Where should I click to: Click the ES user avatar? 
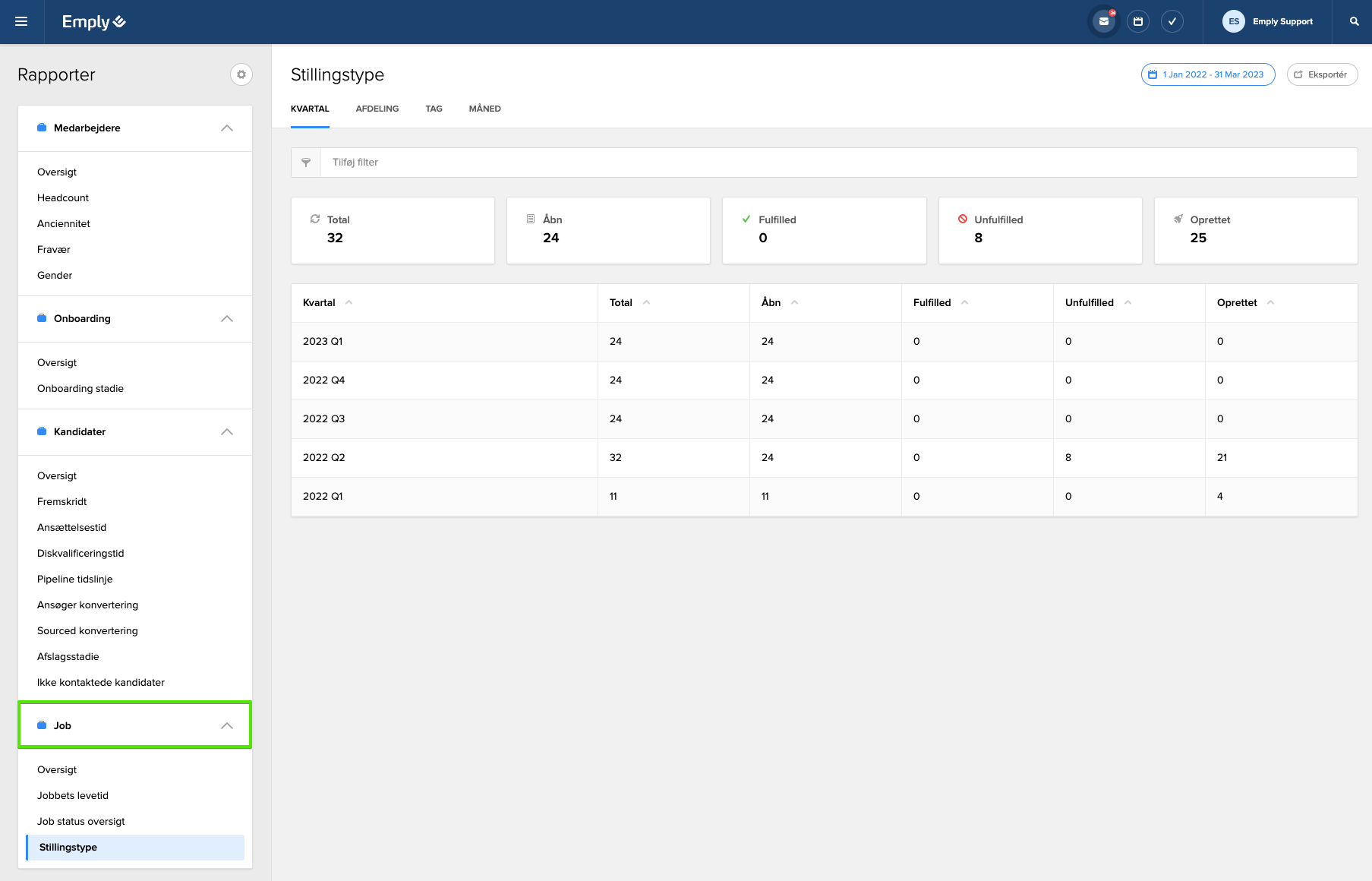click(1234, 21)
